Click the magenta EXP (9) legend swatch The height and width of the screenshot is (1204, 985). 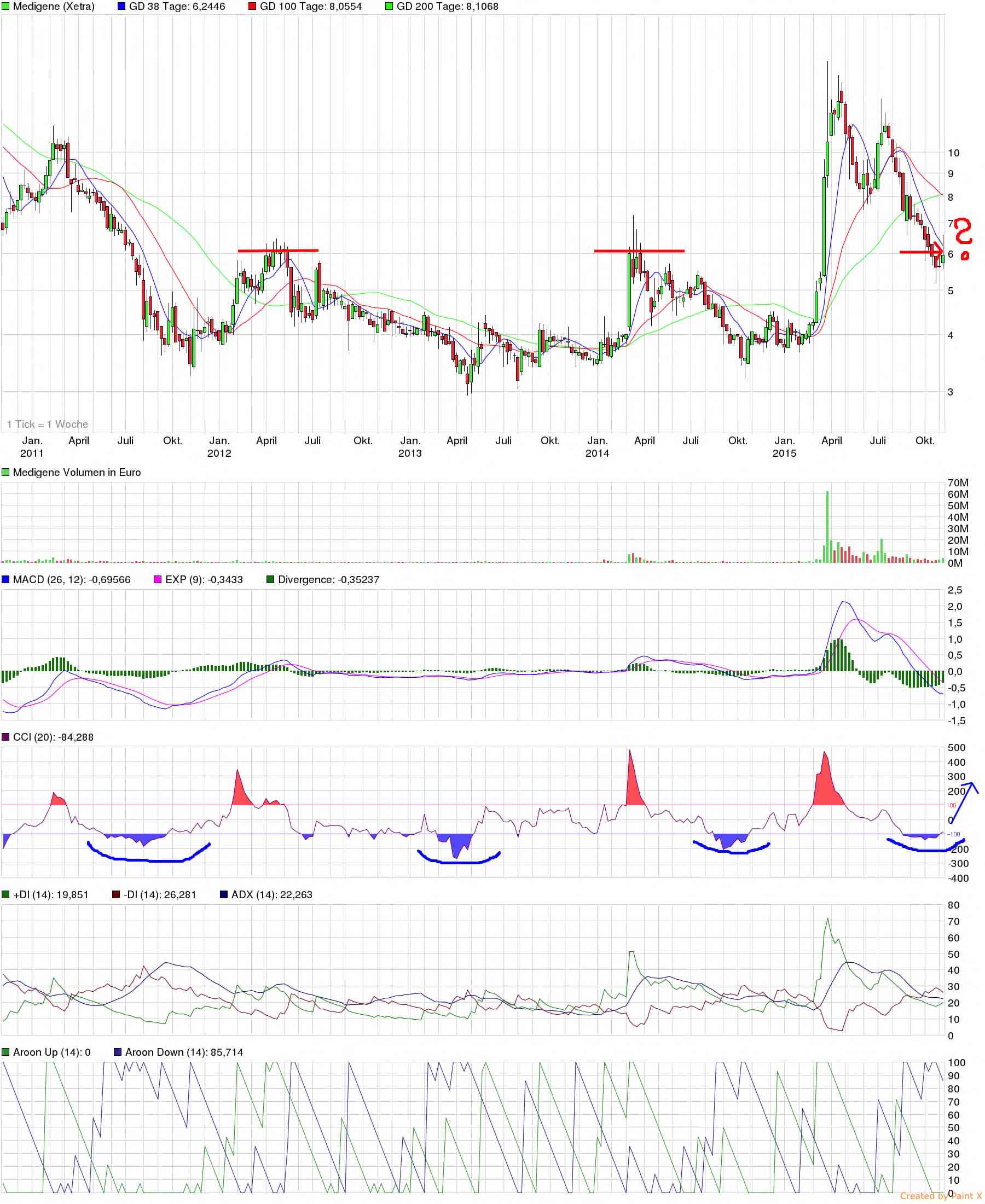click(x=158, y=580)
